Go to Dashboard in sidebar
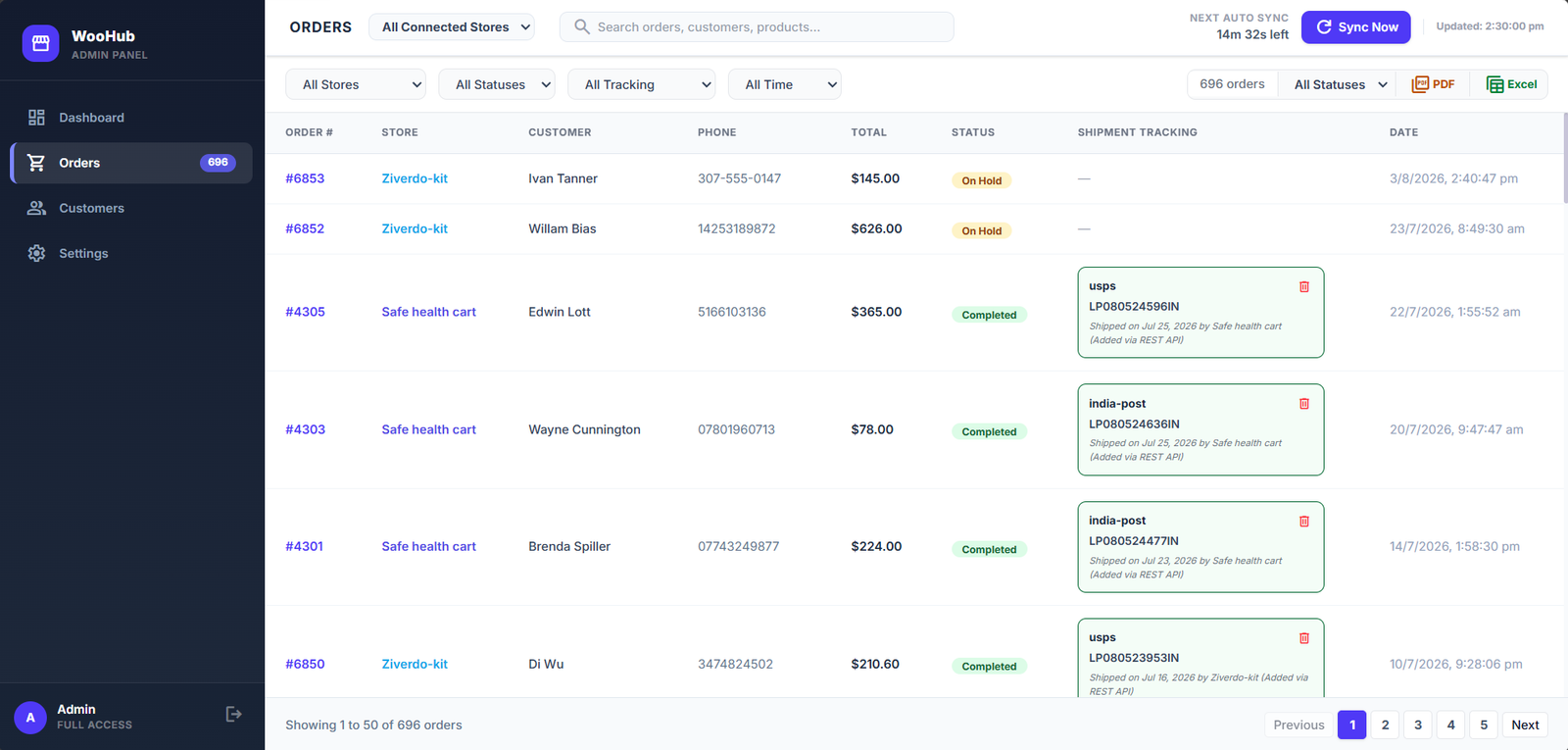Image resolution: width=1568 pixels, height=750 pixels. click(131, 118)
